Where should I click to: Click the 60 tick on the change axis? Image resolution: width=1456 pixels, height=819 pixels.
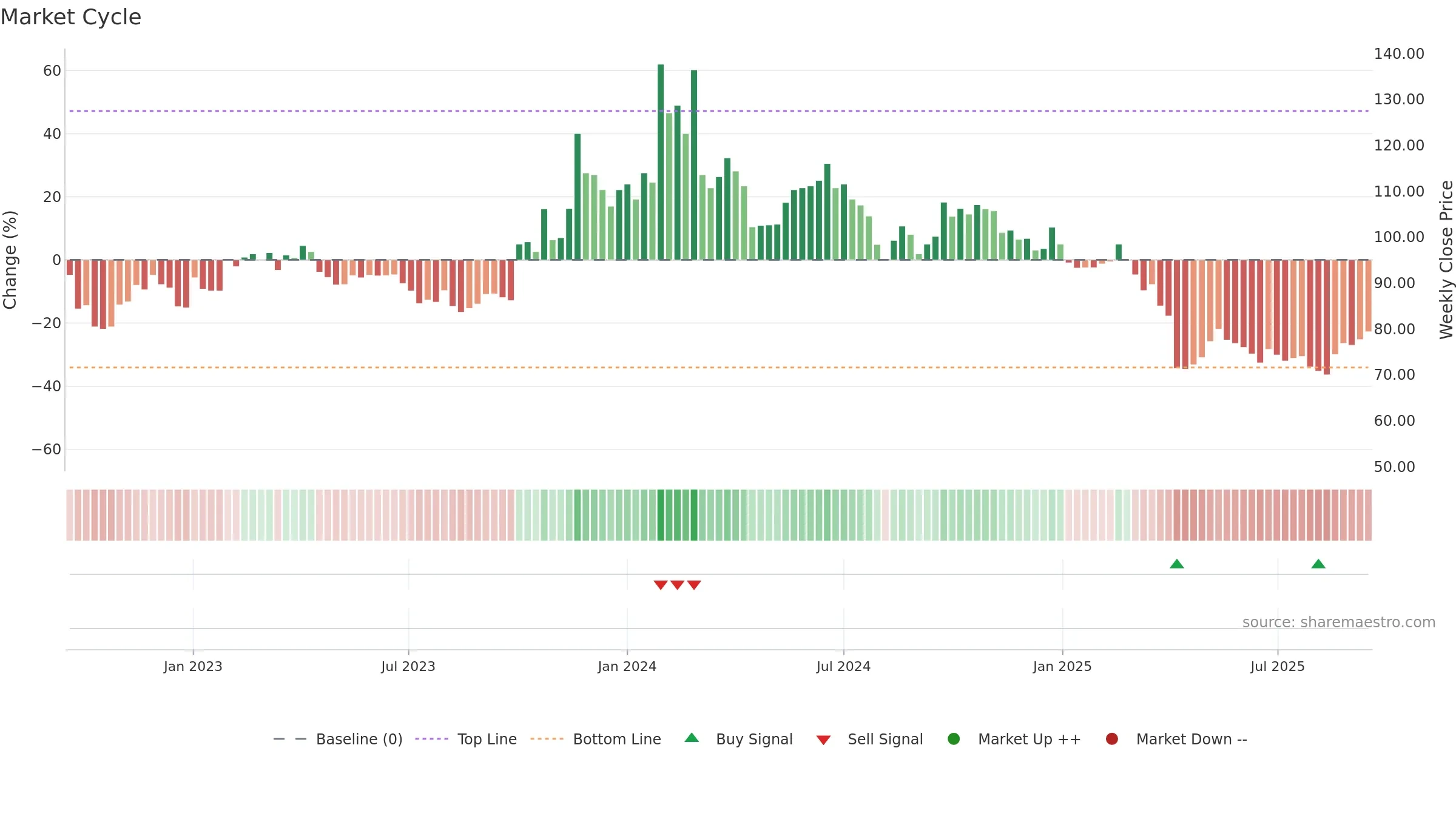tap(52, 71)
